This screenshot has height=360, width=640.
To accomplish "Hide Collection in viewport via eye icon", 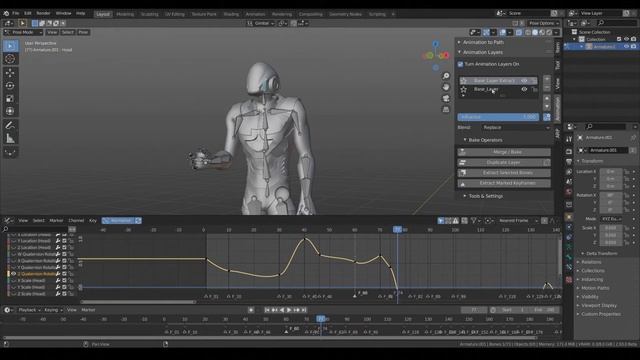I will tap(626, 39).
